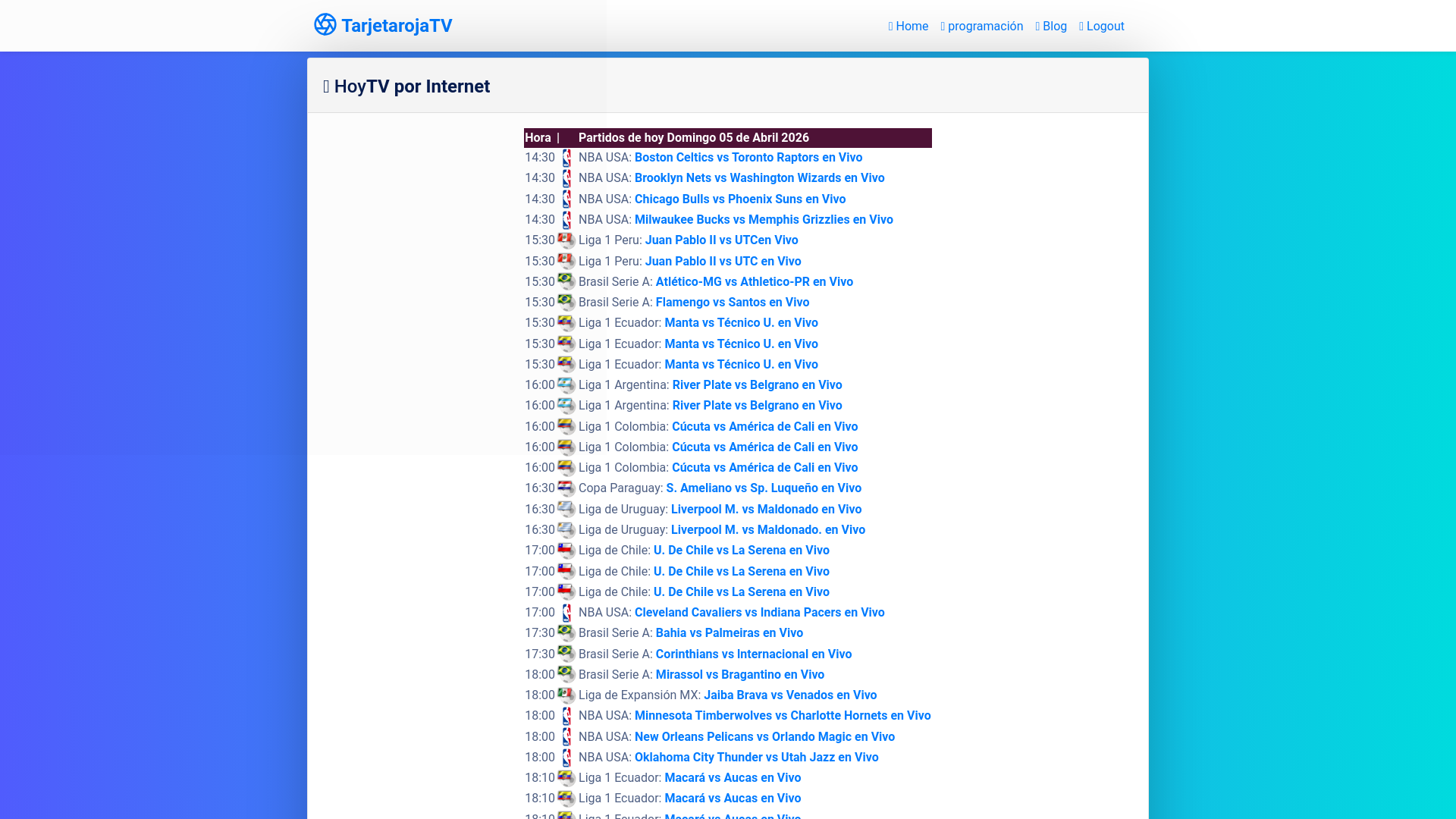Click Copa Paraguay: league label text
This screenshot has width=1456, height=819.
click(620, 488)
